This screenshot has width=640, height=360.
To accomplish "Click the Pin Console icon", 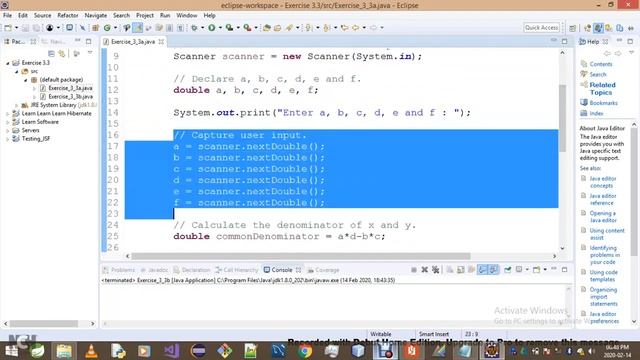I will pyautogui.click(x=508, y=270).
